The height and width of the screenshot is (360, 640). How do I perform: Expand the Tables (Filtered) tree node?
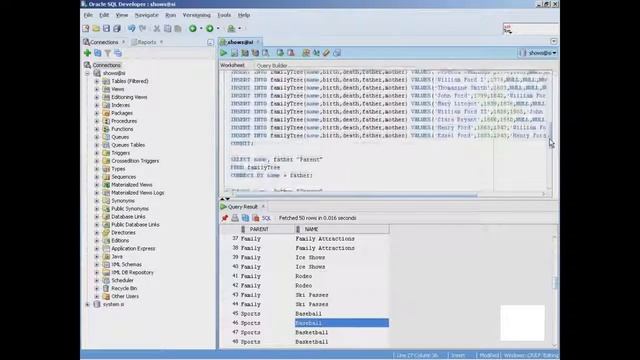(x=97, y=81)
